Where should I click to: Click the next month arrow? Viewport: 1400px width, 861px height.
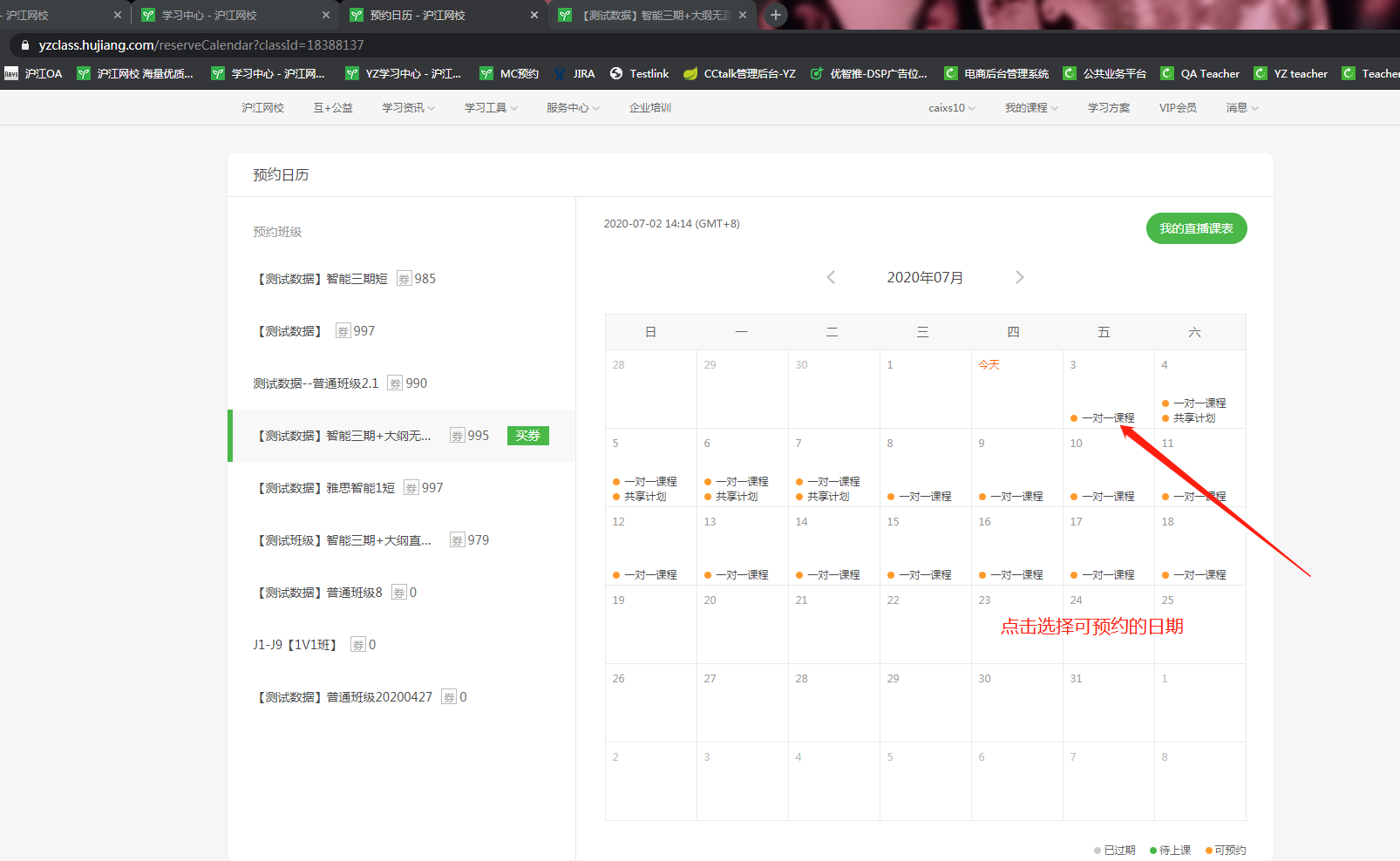coord(1019,277)
